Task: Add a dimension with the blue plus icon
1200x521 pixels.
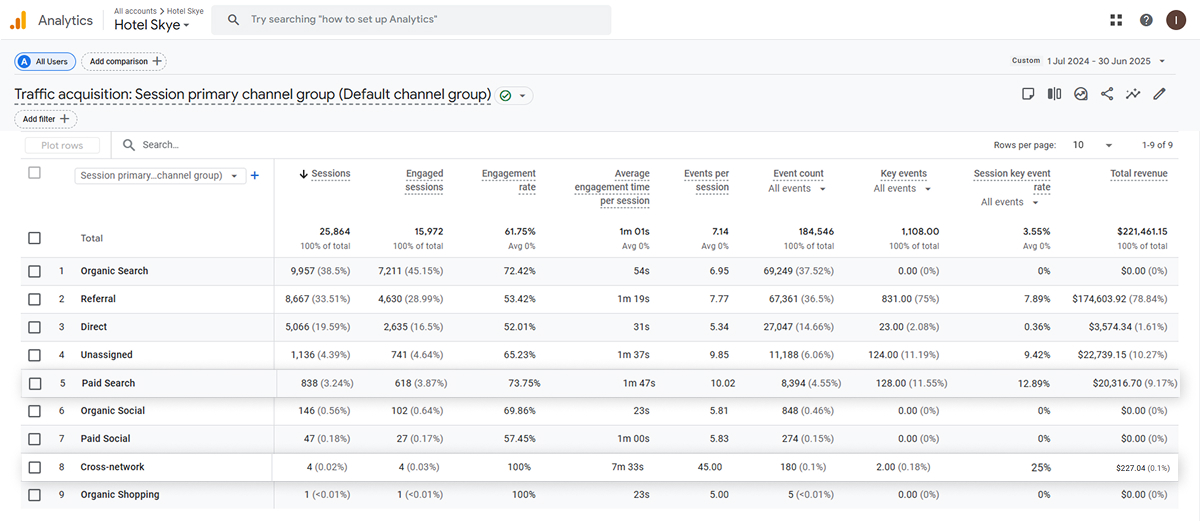Action: point(255,176)
